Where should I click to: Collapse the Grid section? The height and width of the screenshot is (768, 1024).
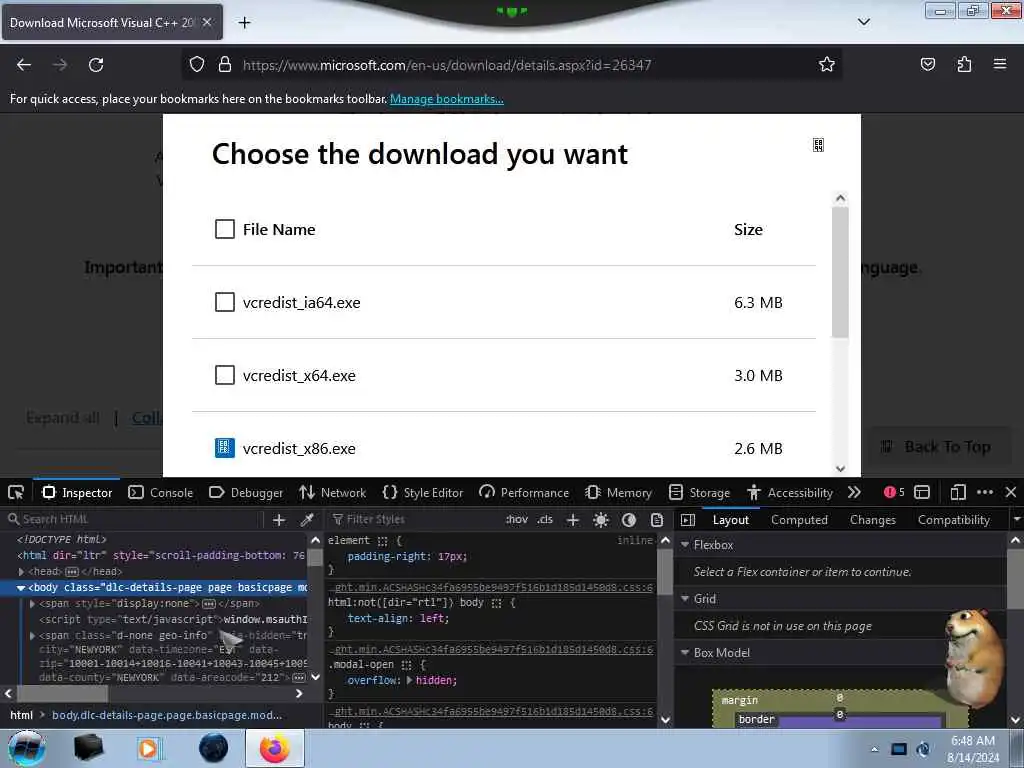(684, 599)
